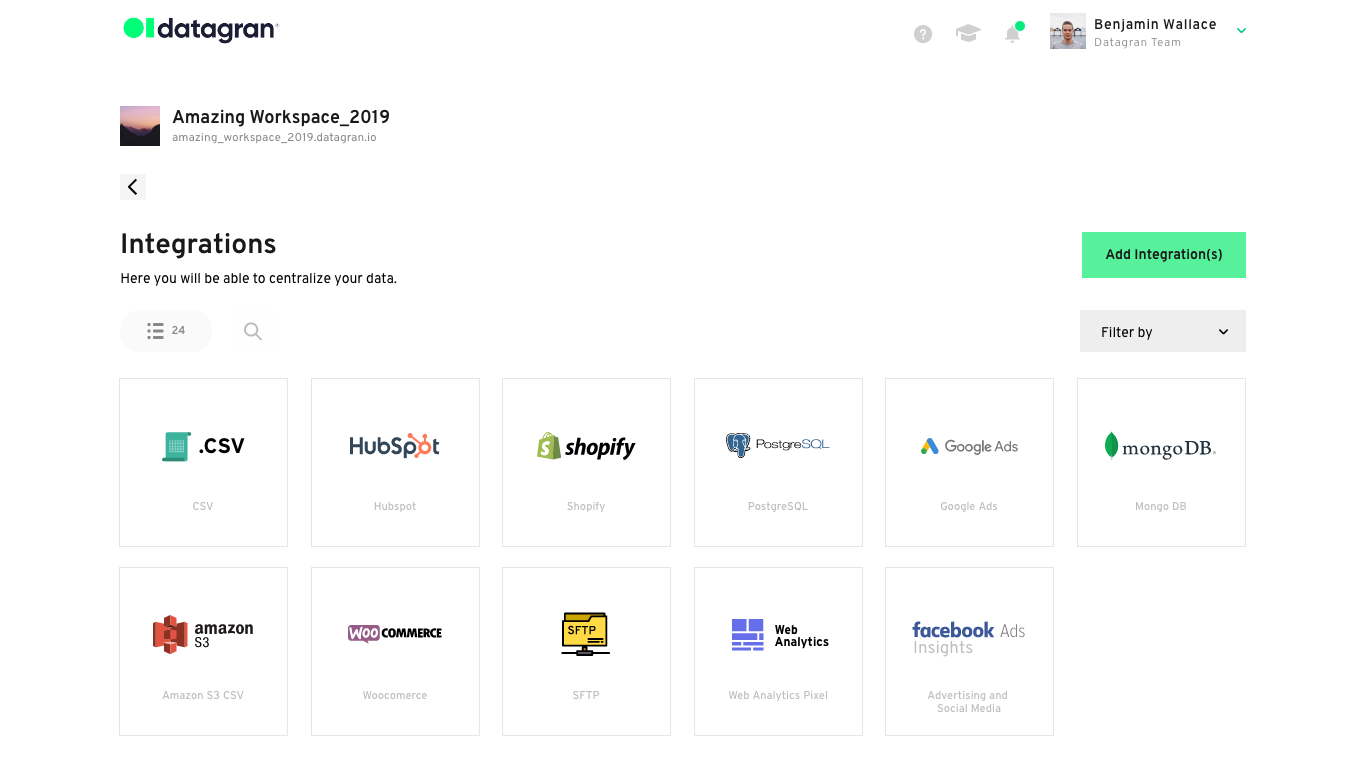The width and height of the screenshot is (1366, 783).
Task: Select the WooCommerce integration logo
Action: (x=395, y=633)
